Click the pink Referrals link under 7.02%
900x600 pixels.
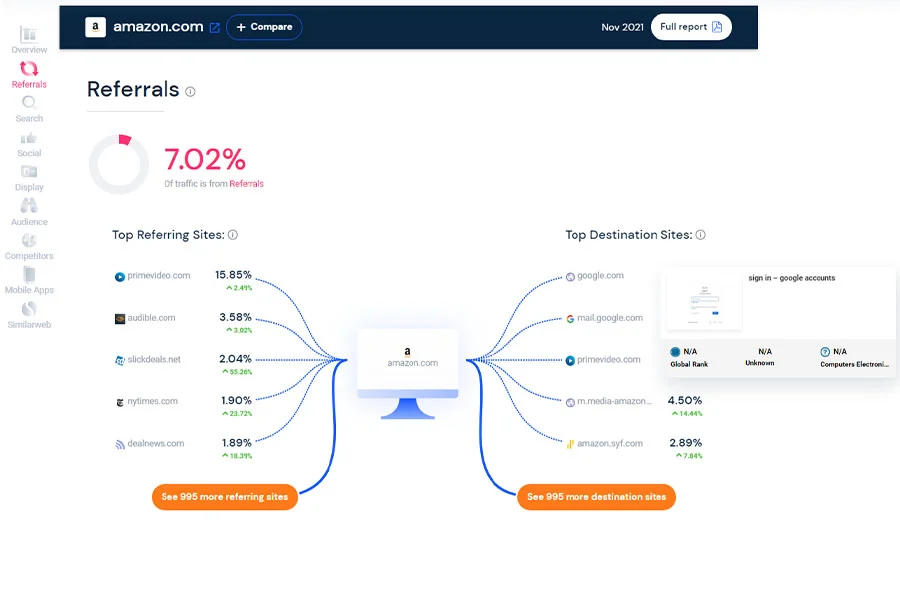246,184
